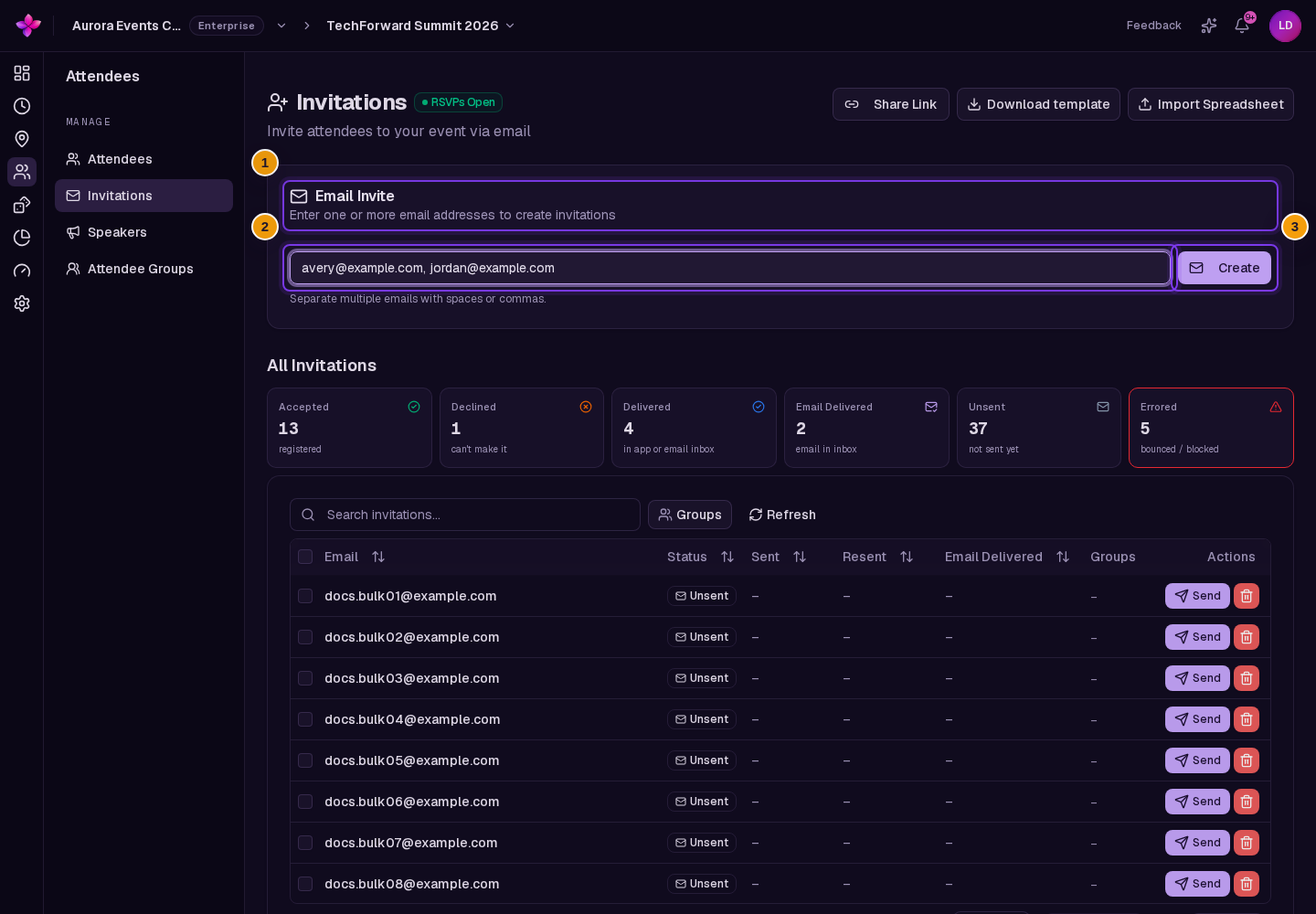Open Attendee Groups in the Manage menu
The height and width of the screenshot is (914, 1316).
(x=143, y=269)
